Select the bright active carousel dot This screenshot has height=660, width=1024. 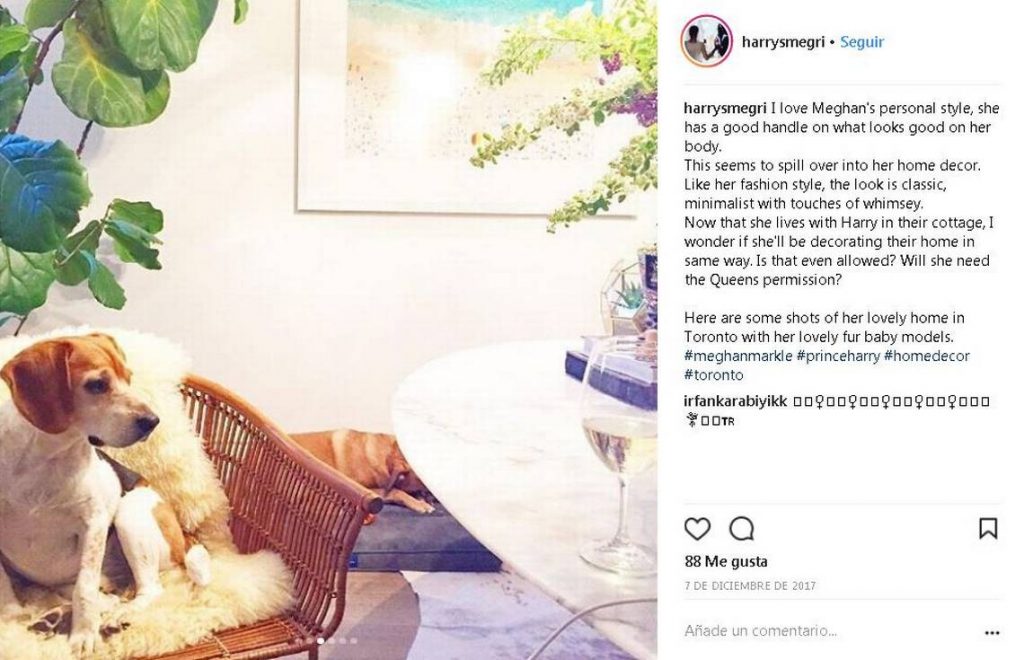(x=321, y=641)
